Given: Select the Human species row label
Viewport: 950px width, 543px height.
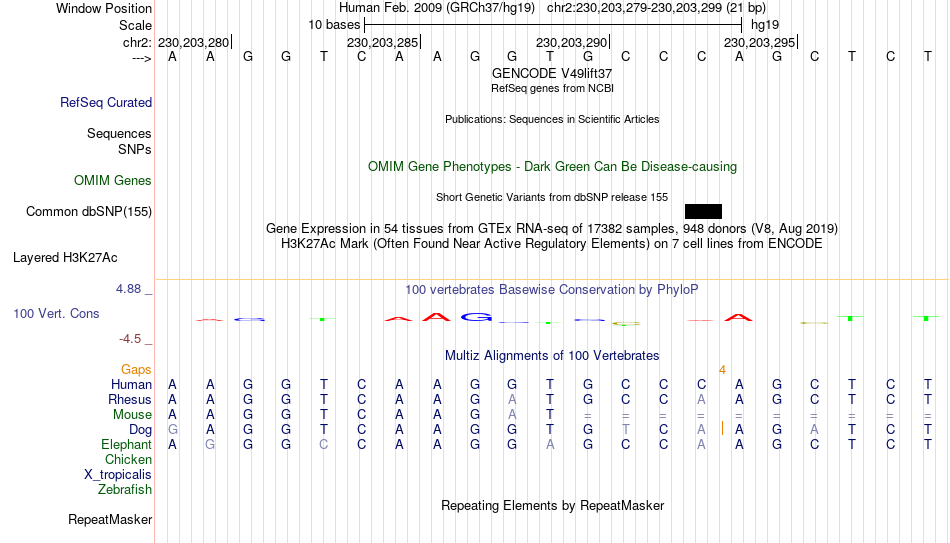Looking at the screenshot, I should (x=131, y=385).
